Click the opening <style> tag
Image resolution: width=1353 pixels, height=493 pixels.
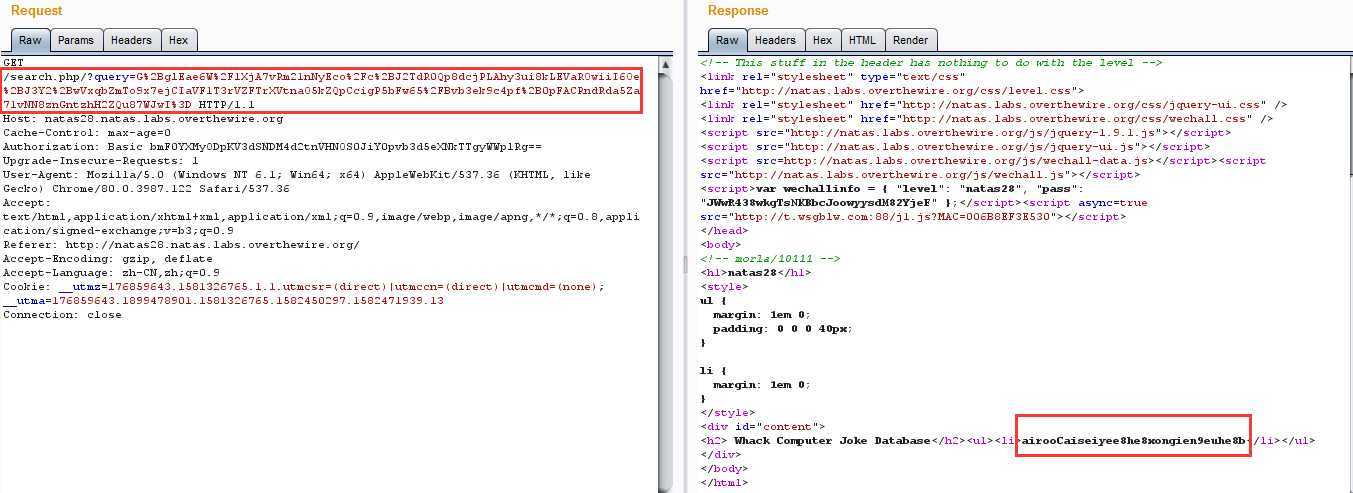coord(724,286)
